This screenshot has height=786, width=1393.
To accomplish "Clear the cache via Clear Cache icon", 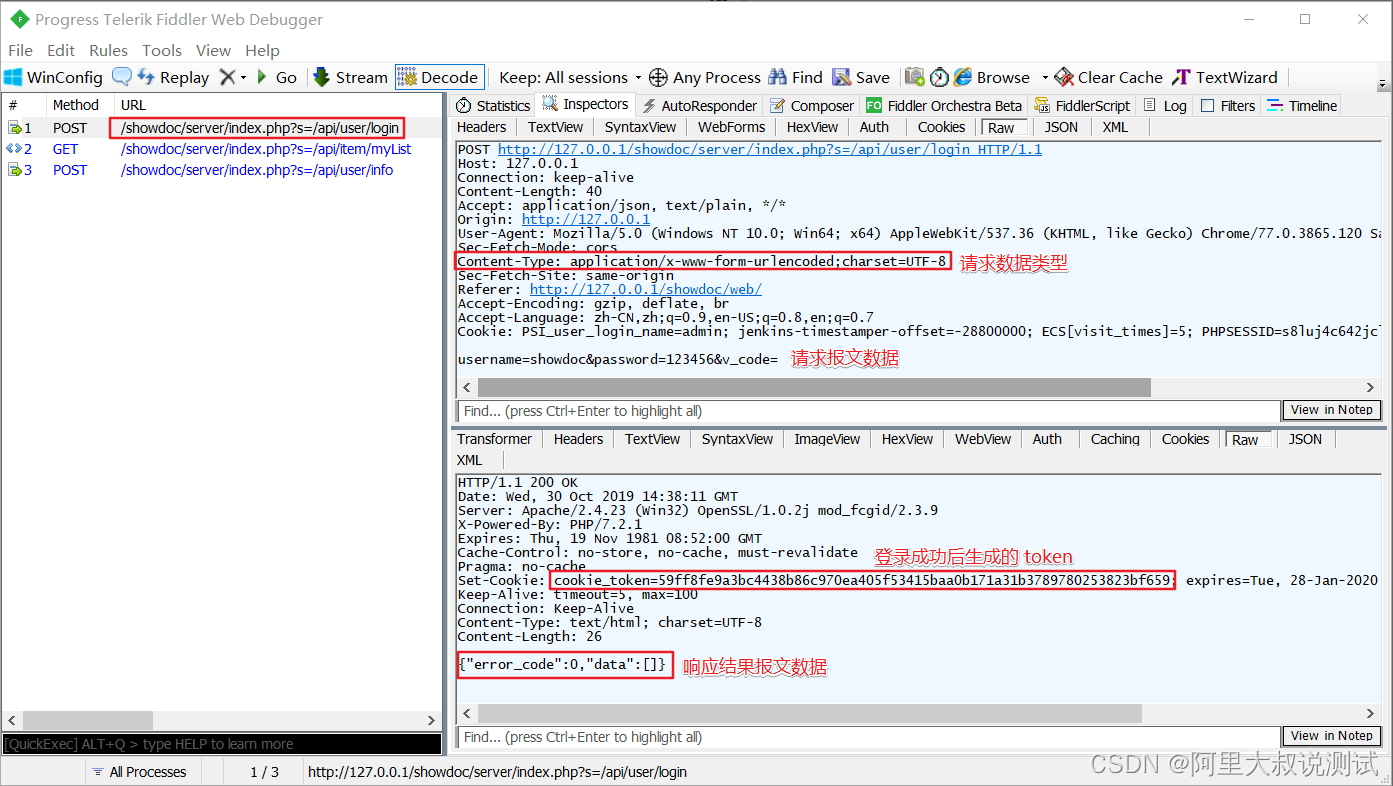I will pyautogui.click(x=1107, y=77).
